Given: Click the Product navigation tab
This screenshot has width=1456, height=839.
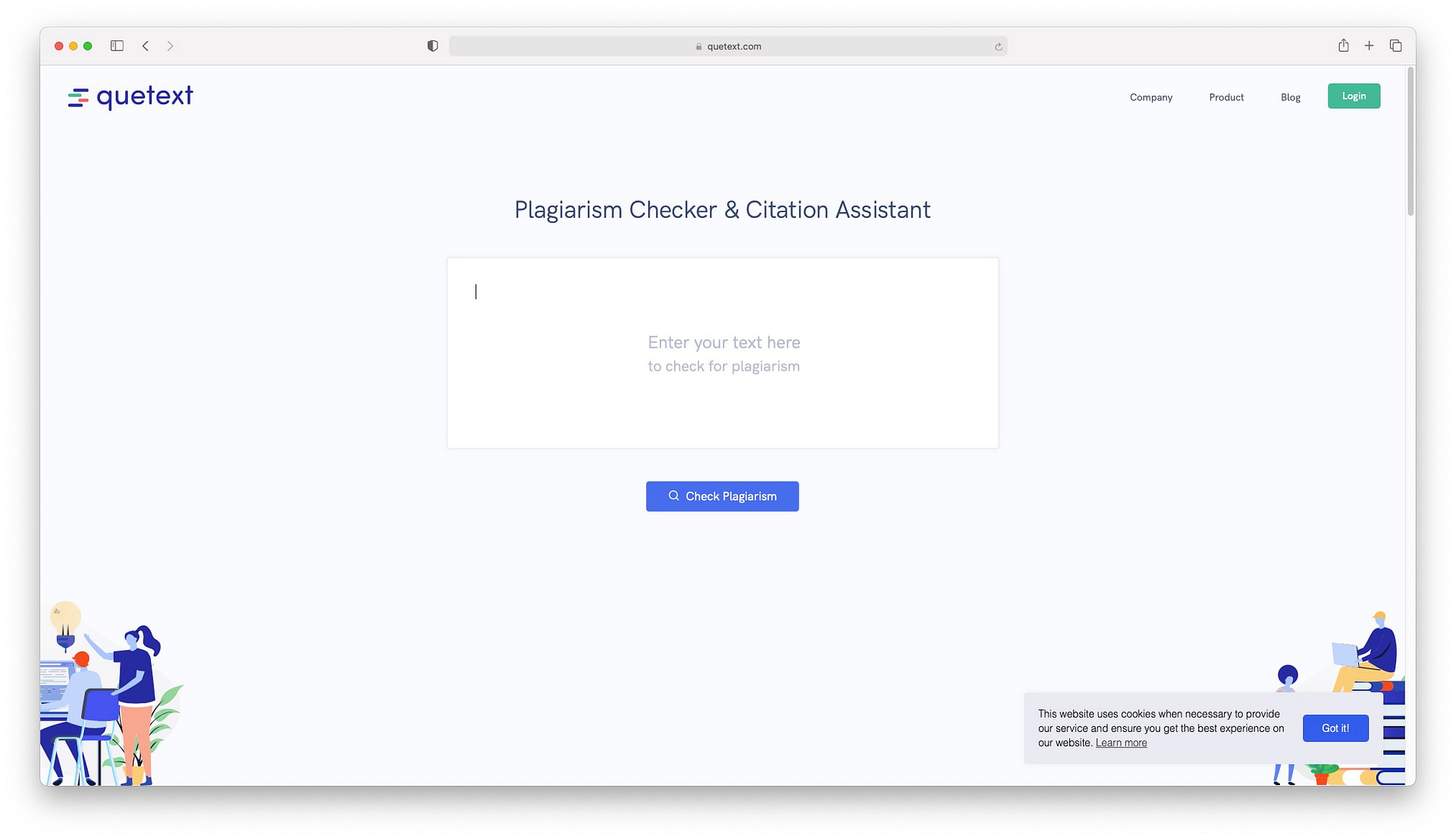Looking at the screenshot, I should click(x=1227, y=98).
